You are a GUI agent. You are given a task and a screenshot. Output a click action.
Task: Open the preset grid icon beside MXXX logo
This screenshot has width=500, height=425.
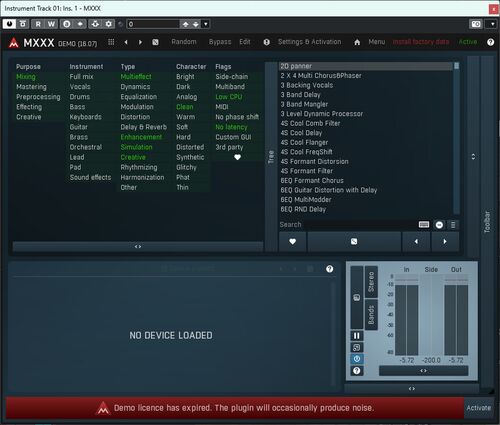(x=111, y=42)
